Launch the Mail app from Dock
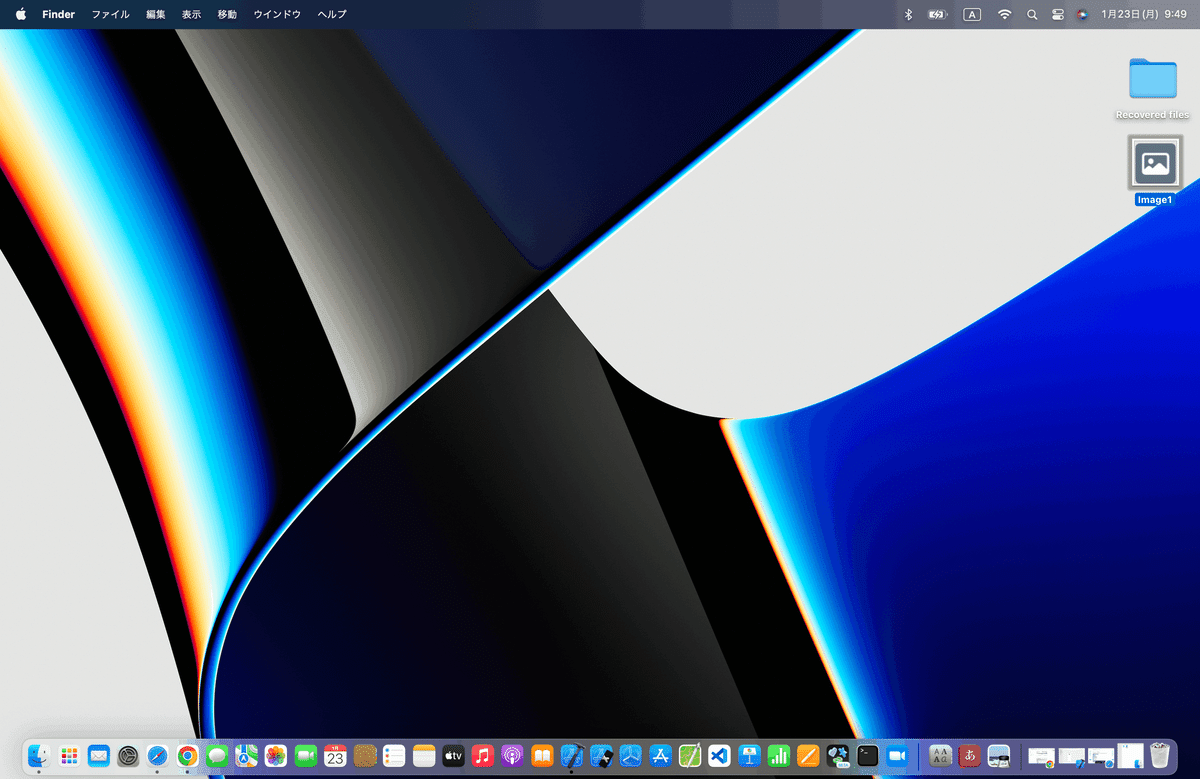 pos(98,756)
